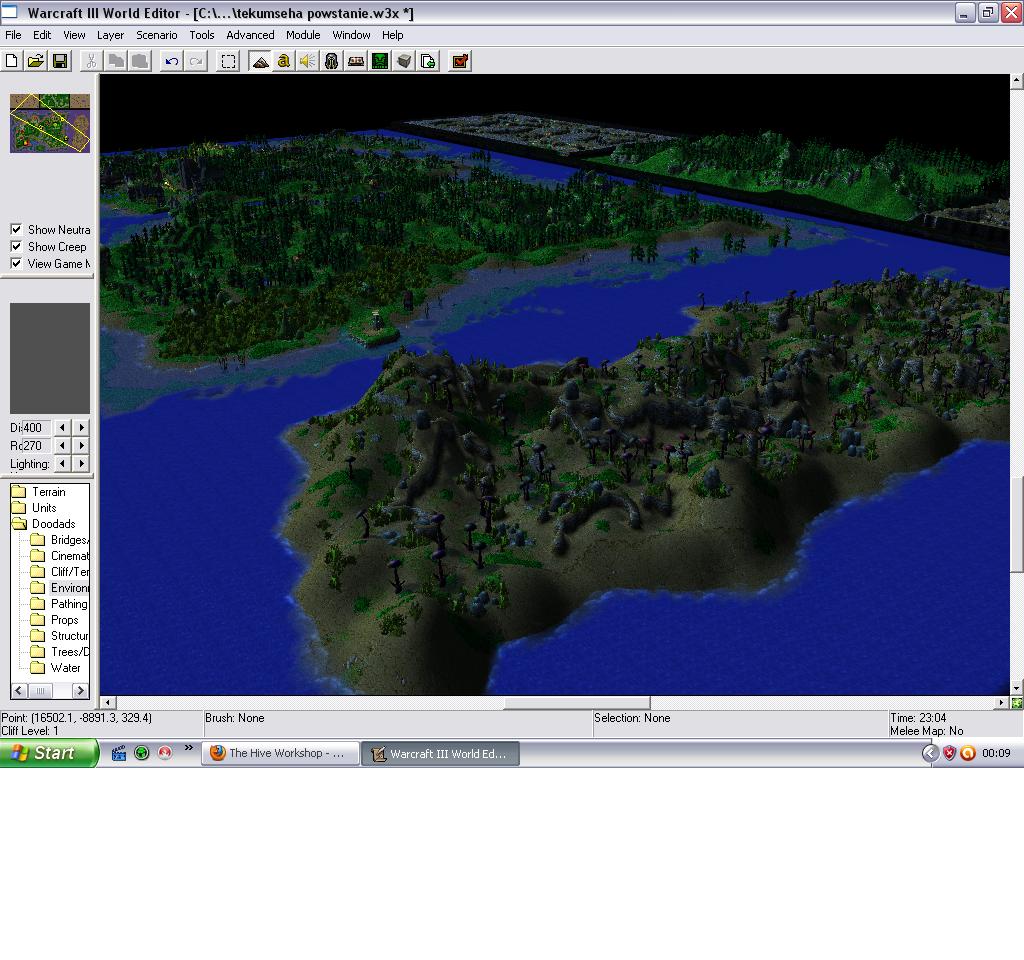Open the Module menu
The image size is (1024, 960).
(303, 35)
